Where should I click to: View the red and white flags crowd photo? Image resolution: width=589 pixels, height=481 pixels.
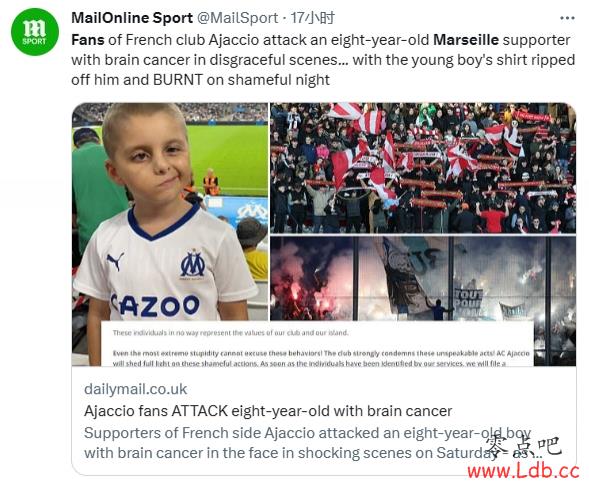pyautogui.click(x=423, y=168)
